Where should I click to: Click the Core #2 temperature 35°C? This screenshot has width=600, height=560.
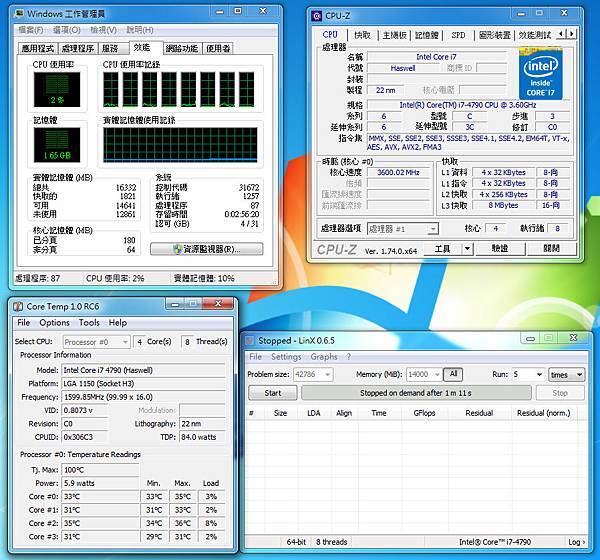100,523
